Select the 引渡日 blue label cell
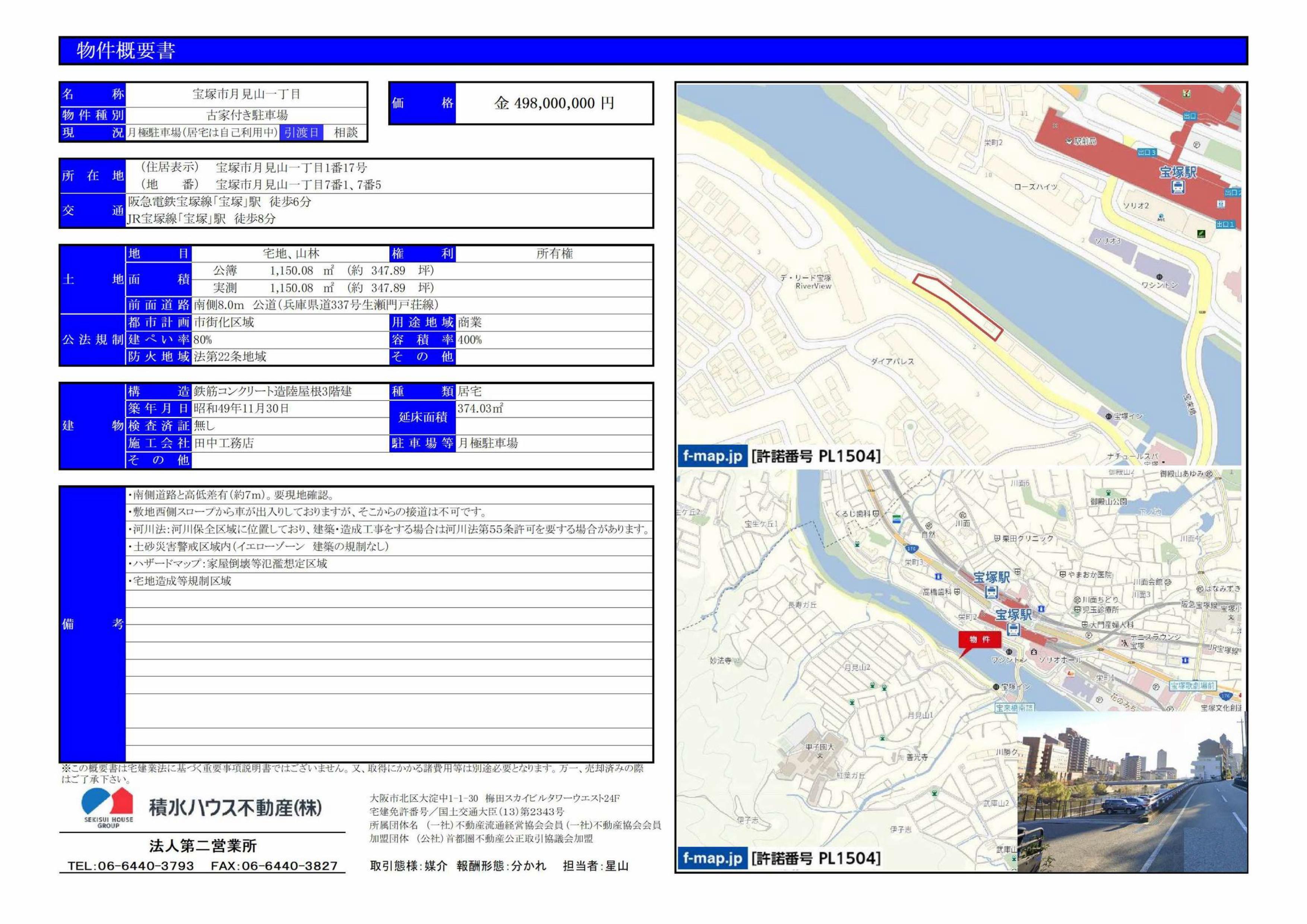Screen dimensions: 1307x924 coord(302,133)
